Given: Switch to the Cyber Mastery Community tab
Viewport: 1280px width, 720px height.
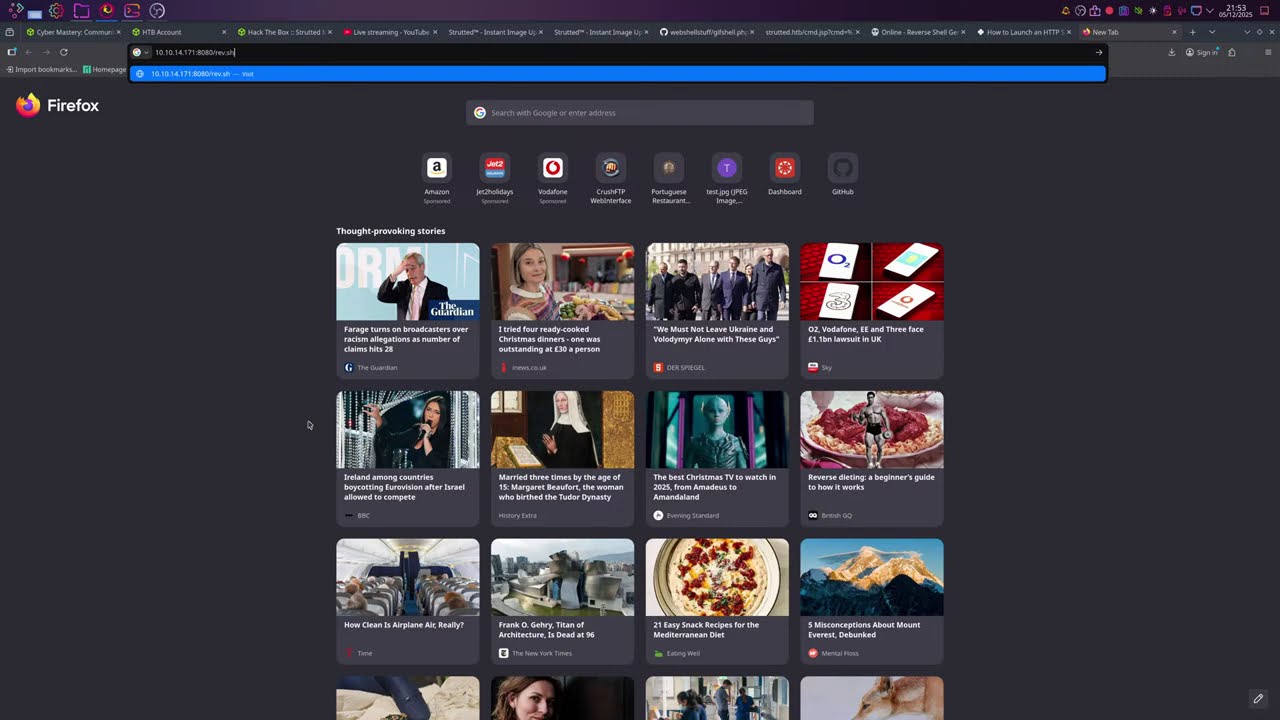Looking at the screenshot, I should click(x=74, y=32).
